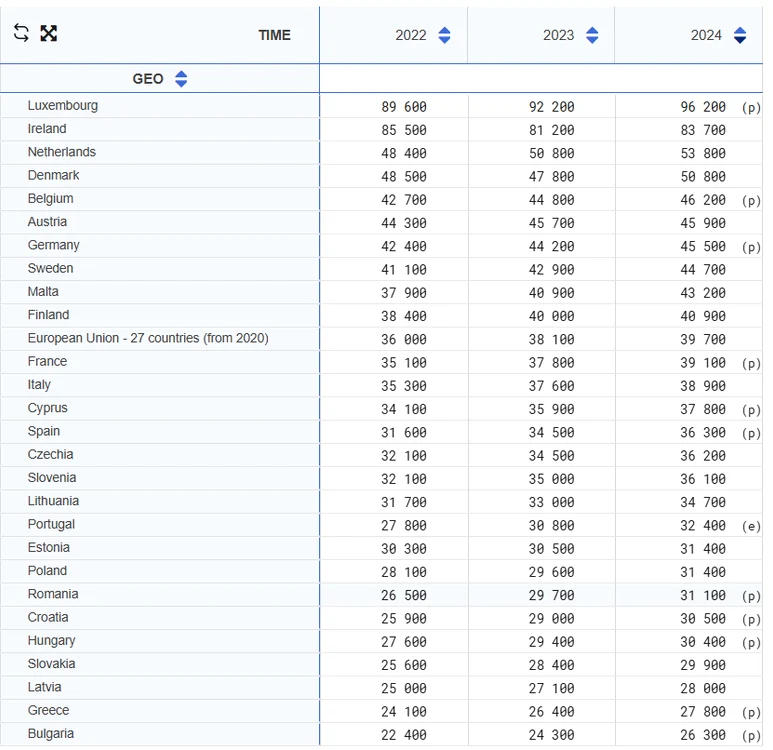Click Latvia 2022 value 25 000
Screen dimensions: 773x750
pos(404,688)
